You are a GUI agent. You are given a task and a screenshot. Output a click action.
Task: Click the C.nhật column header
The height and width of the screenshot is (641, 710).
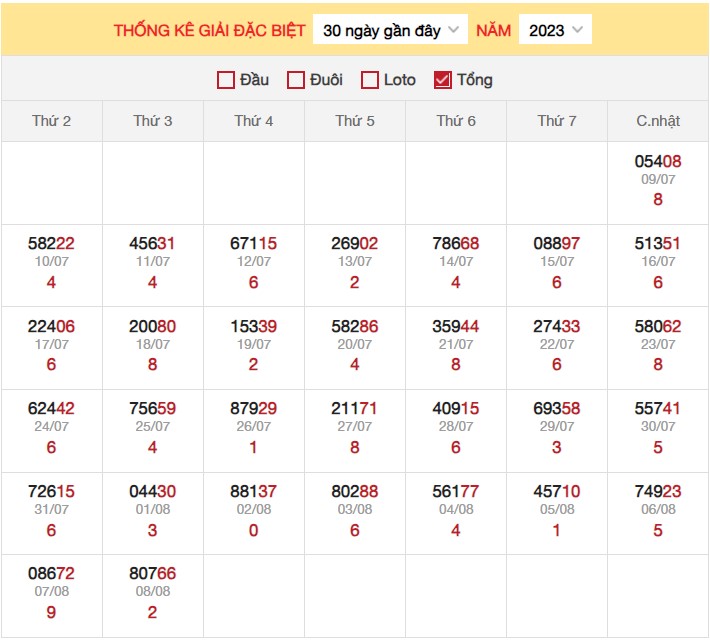click(x=658, y=121)
